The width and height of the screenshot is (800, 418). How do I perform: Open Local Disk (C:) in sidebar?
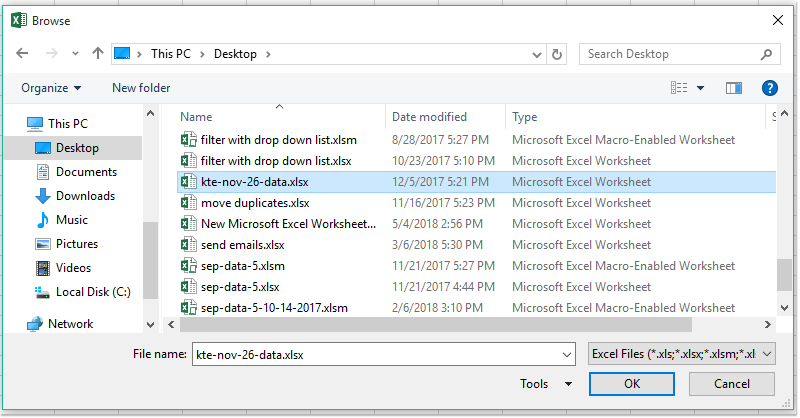click(x=92, y=292)
